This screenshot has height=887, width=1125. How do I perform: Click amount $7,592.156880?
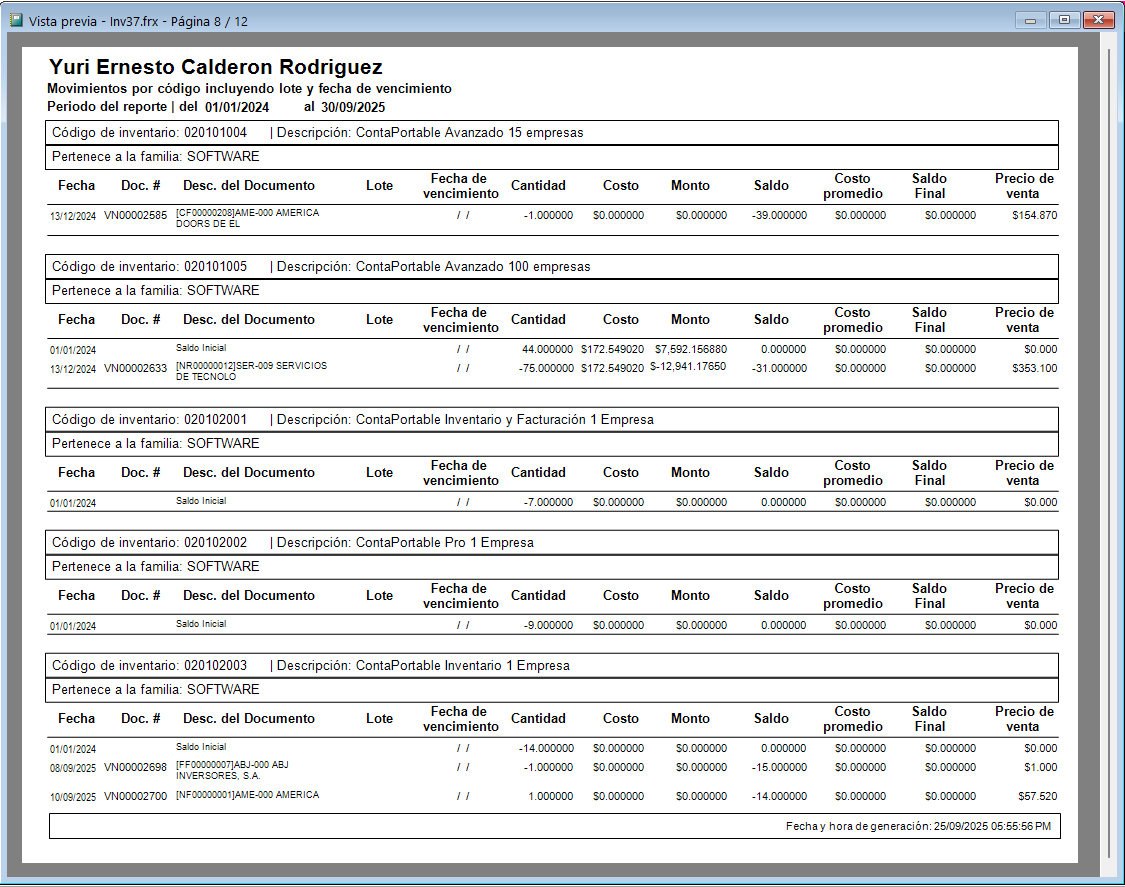(691, 349)
